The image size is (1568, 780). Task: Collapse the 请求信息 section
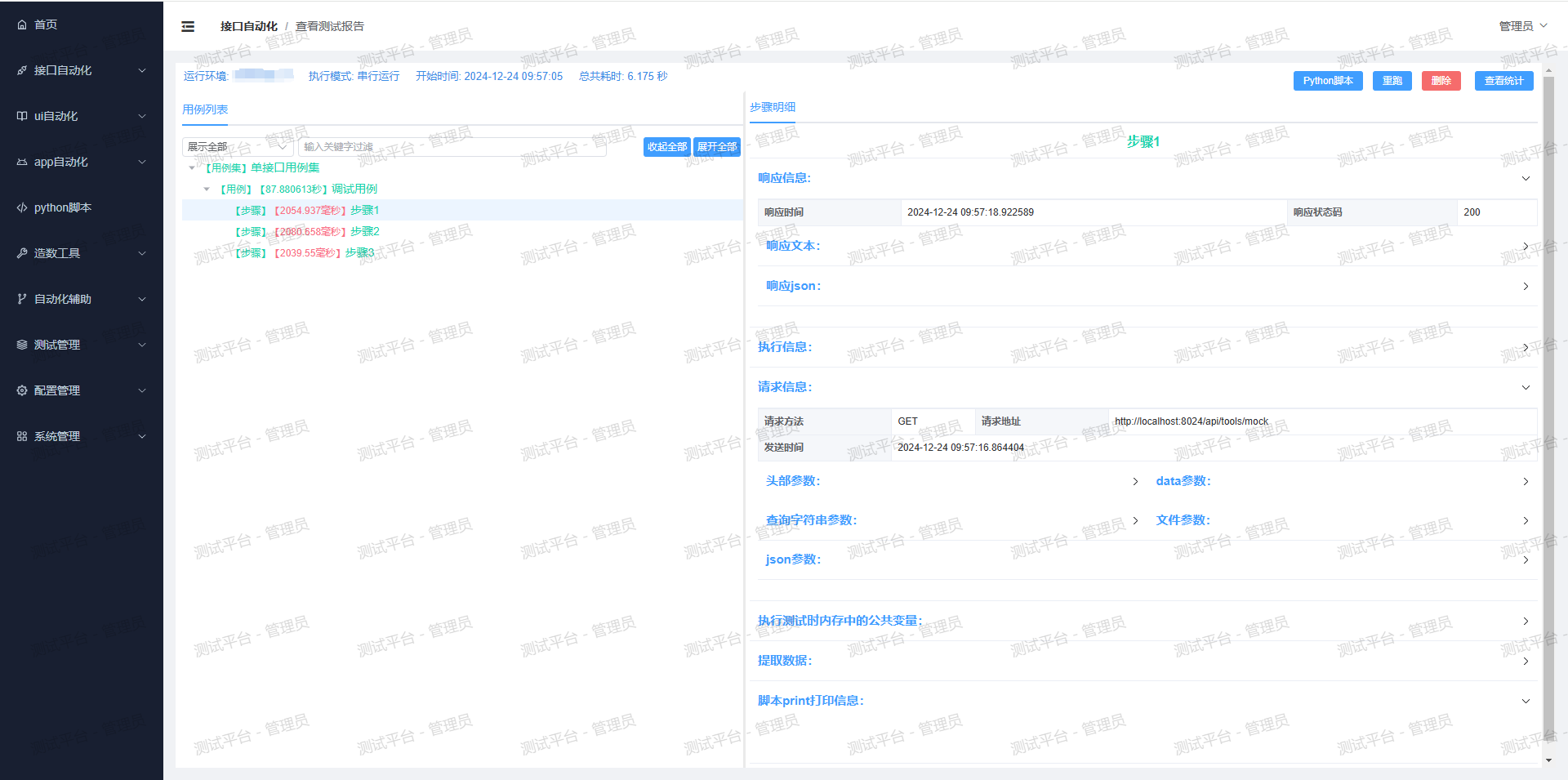pos(1526,387)
